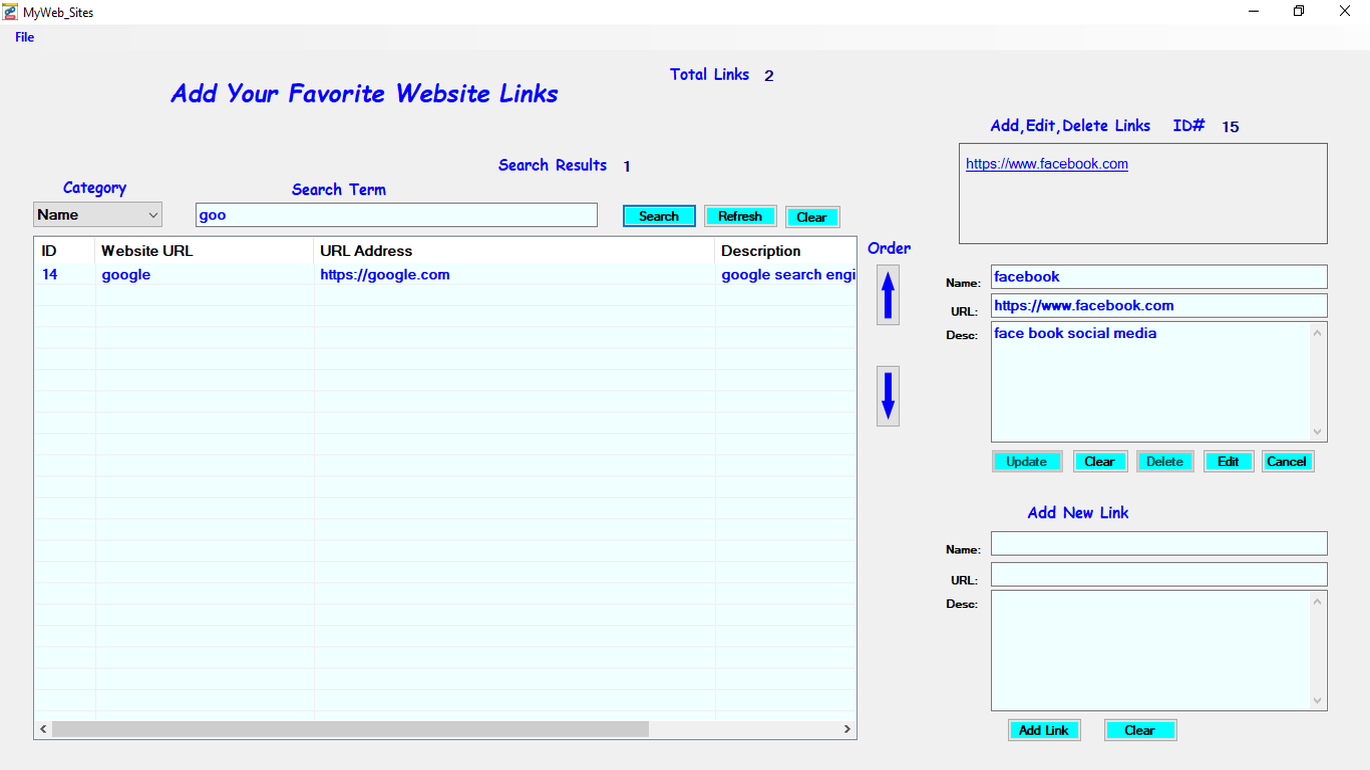The image size is (1370, 770).
Task: Click the MyWeb_Sites application icon in titlebar
Action: (x=10, y=11)
